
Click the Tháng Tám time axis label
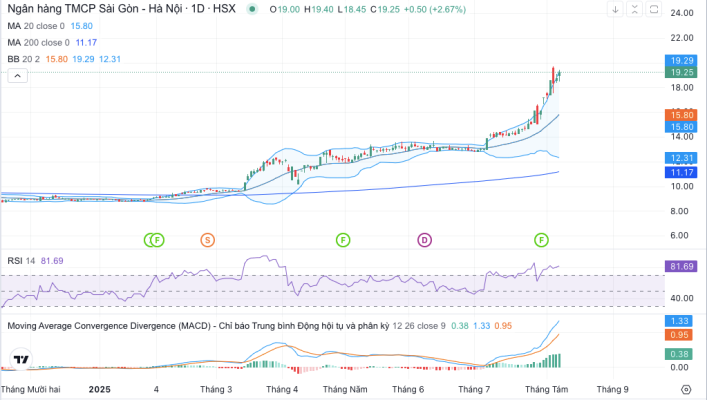click(546, 389)
